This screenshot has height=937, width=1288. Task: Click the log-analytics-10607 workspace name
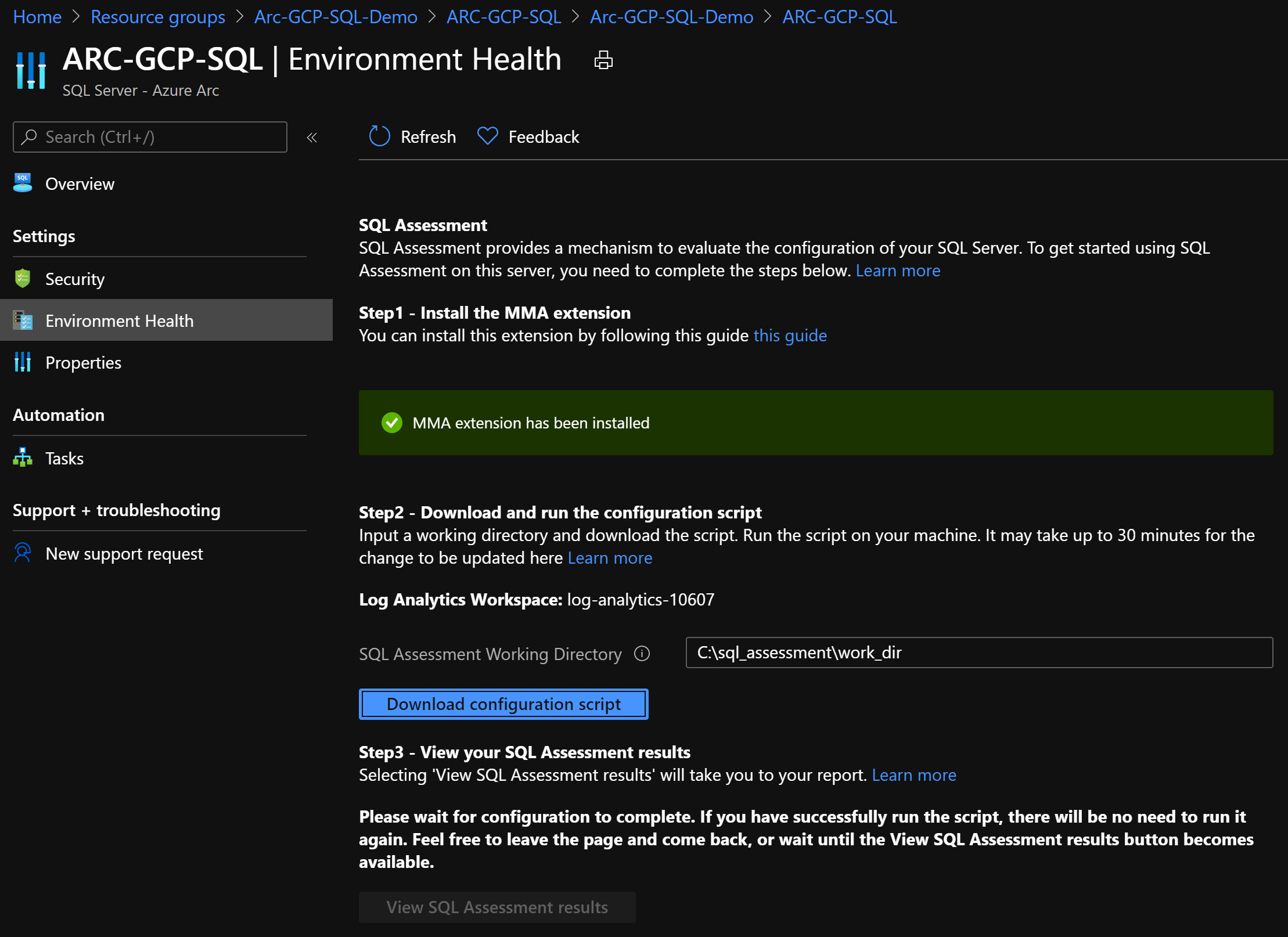point(641,600)
